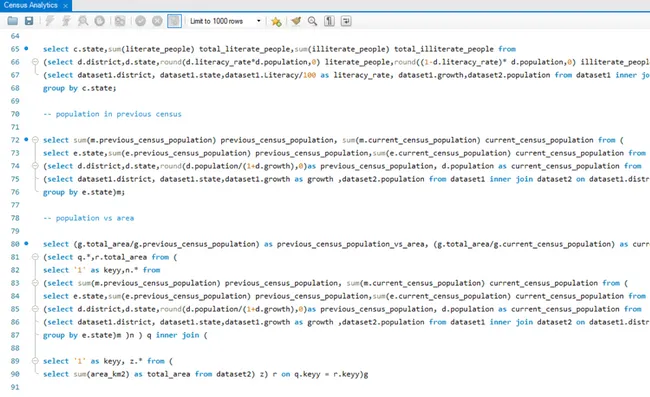Screen dimensions: 650x397
Task: Collapse the code fold at line 81
Action: pyautogui.click(x=35, y=257)
